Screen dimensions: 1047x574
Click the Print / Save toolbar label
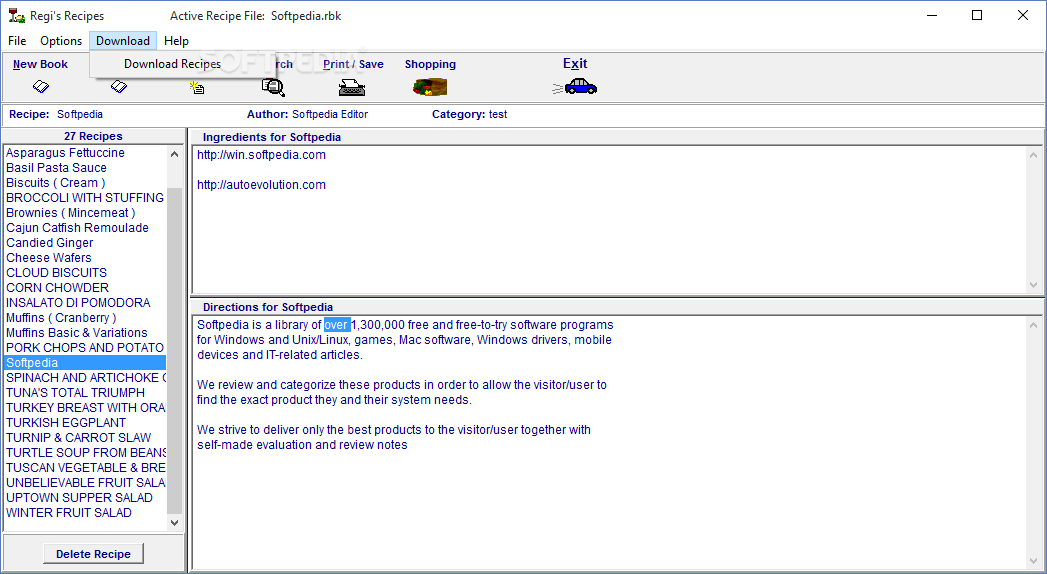353,64
